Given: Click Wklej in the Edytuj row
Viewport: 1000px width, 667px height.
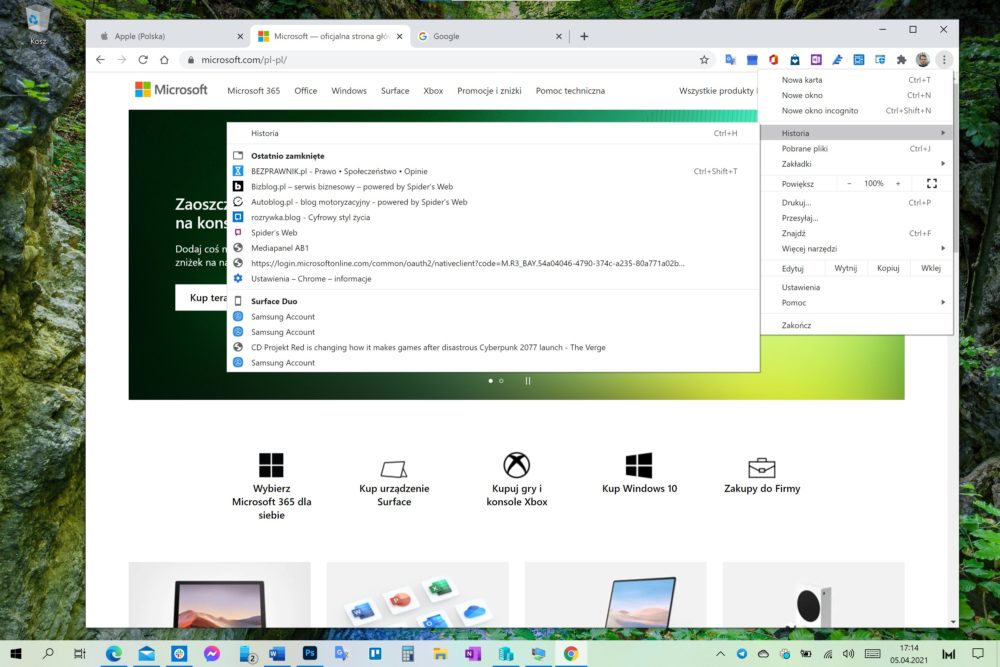Looking at the screenshot, I should 930,268.
